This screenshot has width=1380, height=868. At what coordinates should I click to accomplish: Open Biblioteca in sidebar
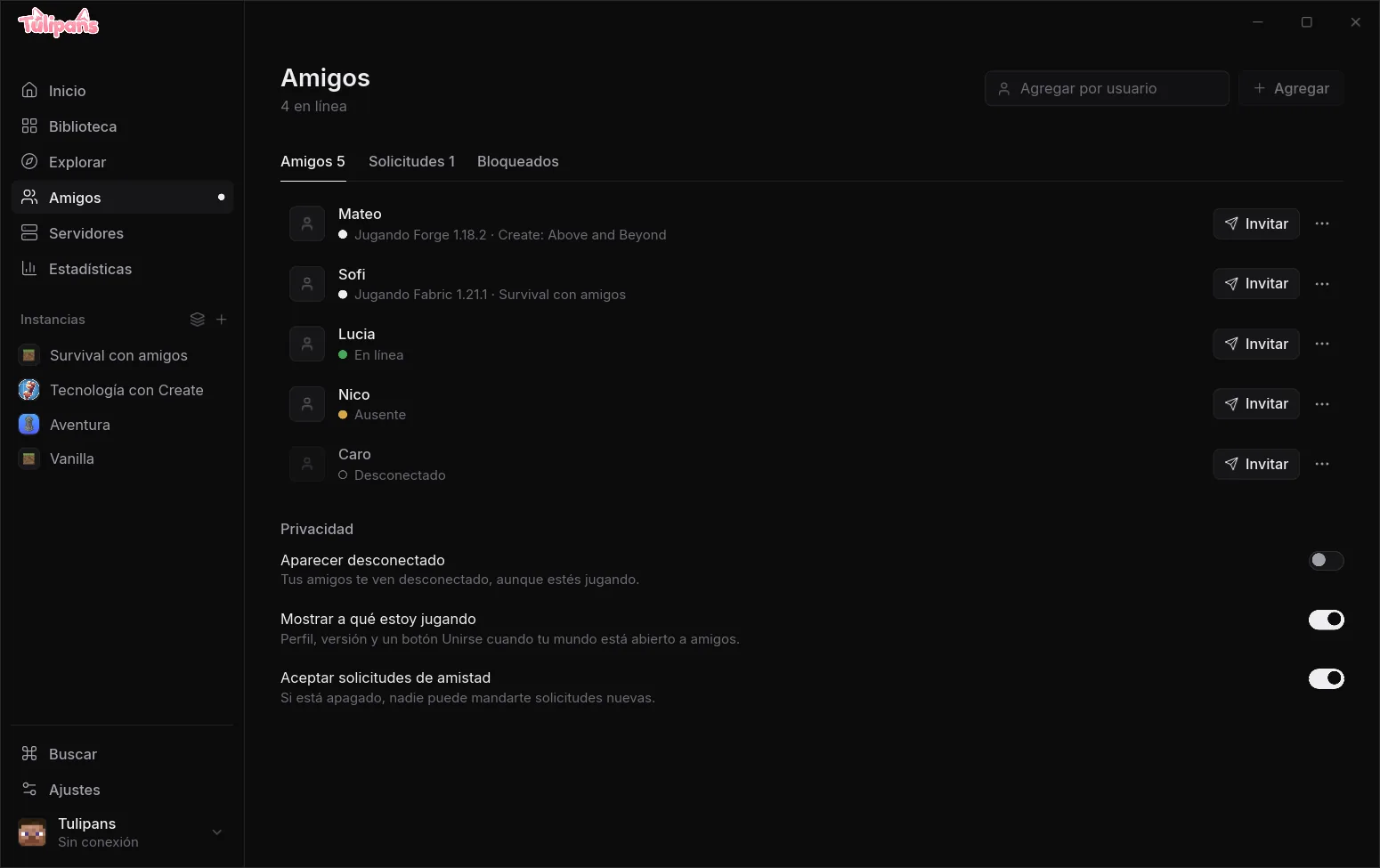point(122,126)
